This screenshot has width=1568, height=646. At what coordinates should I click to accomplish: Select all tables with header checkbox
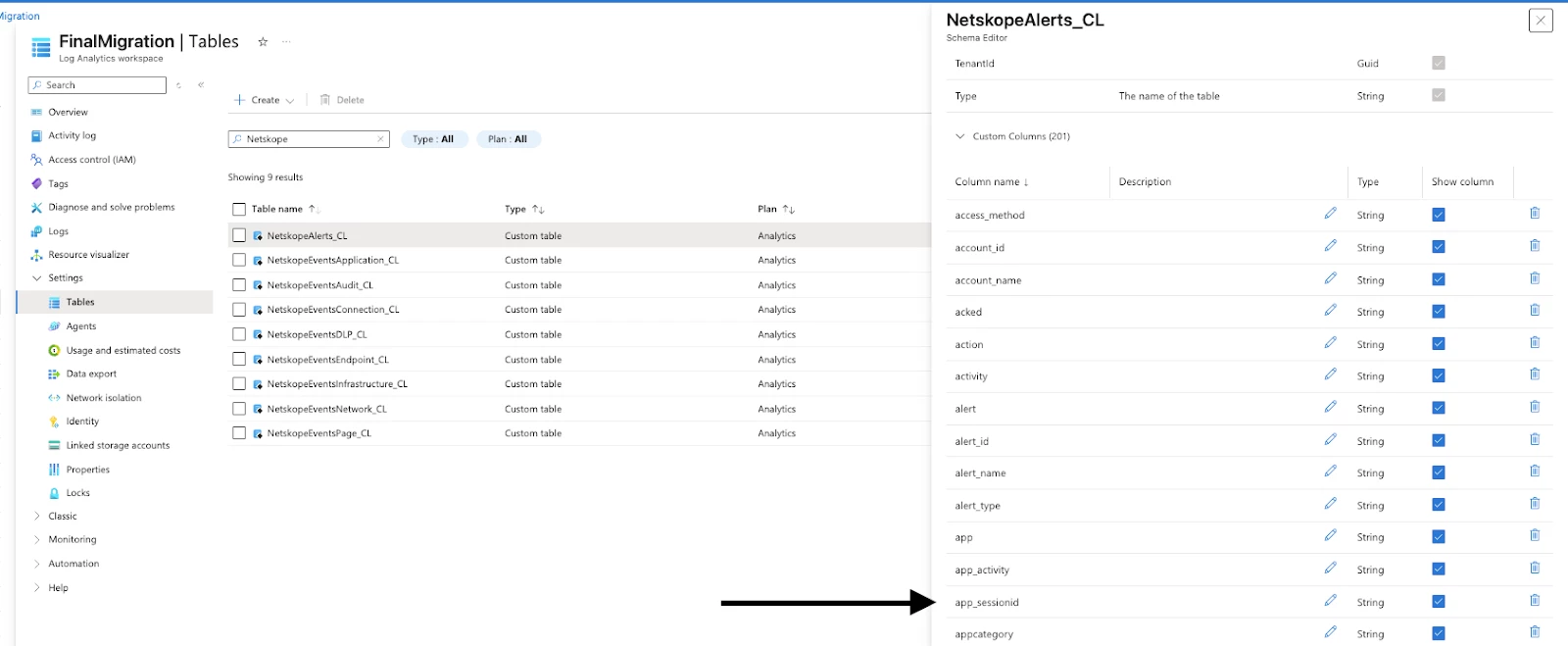239,209
